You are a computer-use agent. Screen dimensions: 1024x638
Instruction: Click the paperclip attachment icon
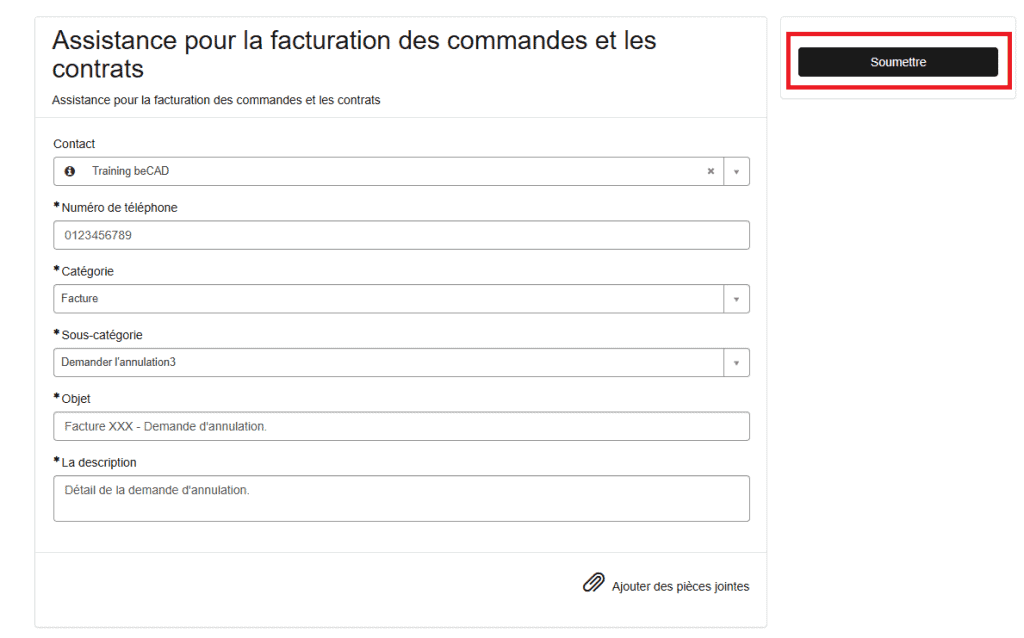[x=593, y=583]
